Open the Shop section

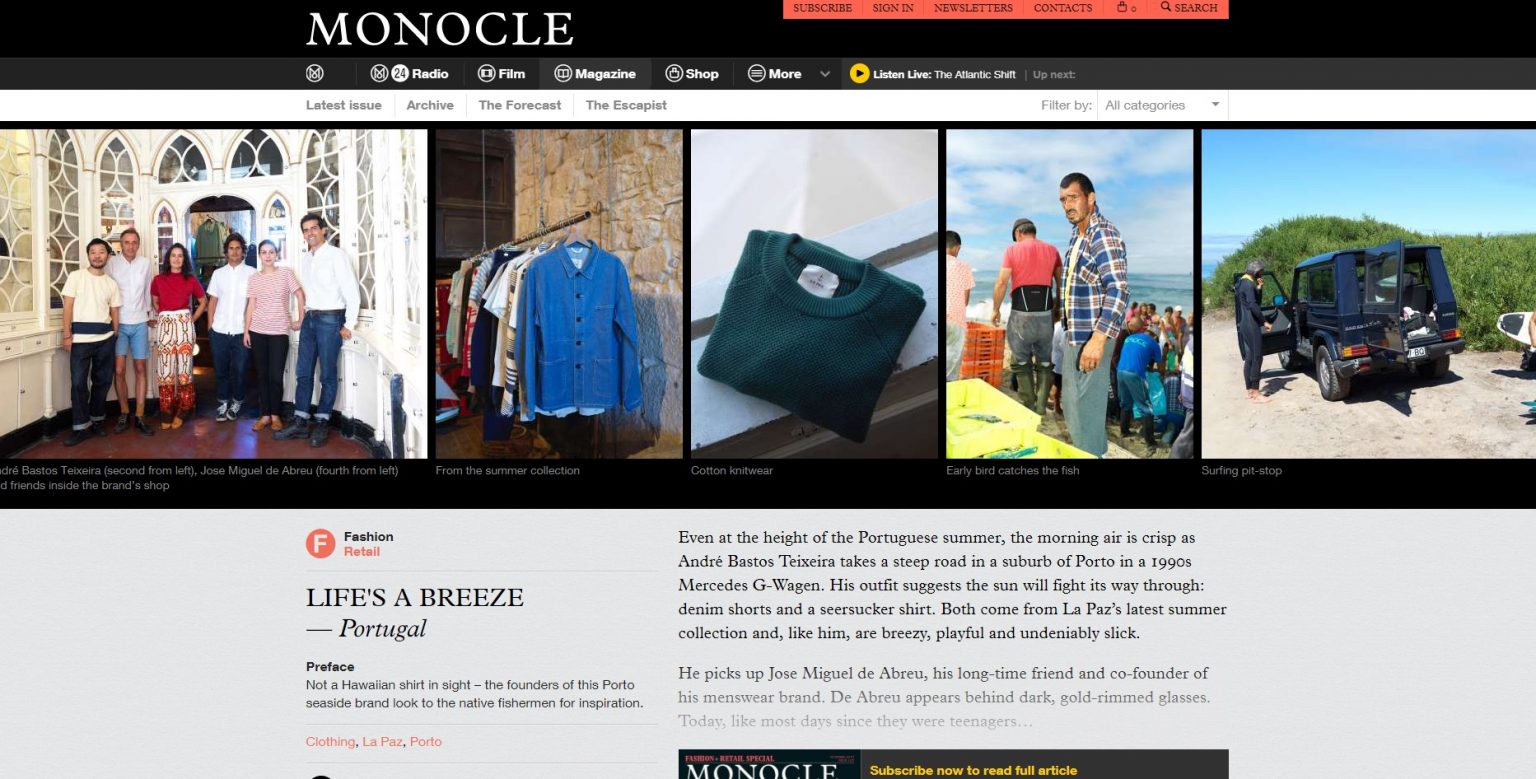(x=692, y=73)
